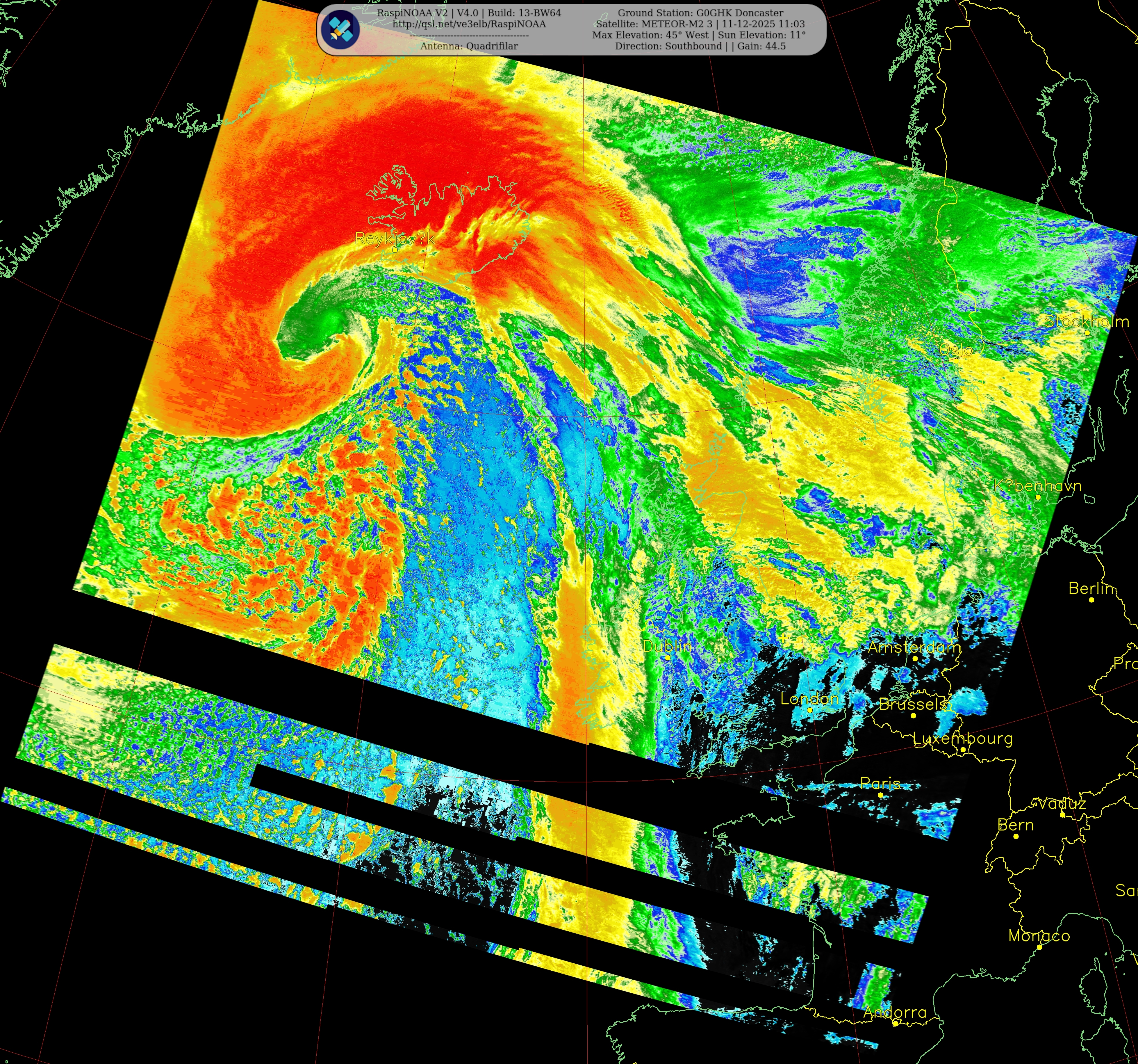Click the Amsterdam city label

point(914,647)
